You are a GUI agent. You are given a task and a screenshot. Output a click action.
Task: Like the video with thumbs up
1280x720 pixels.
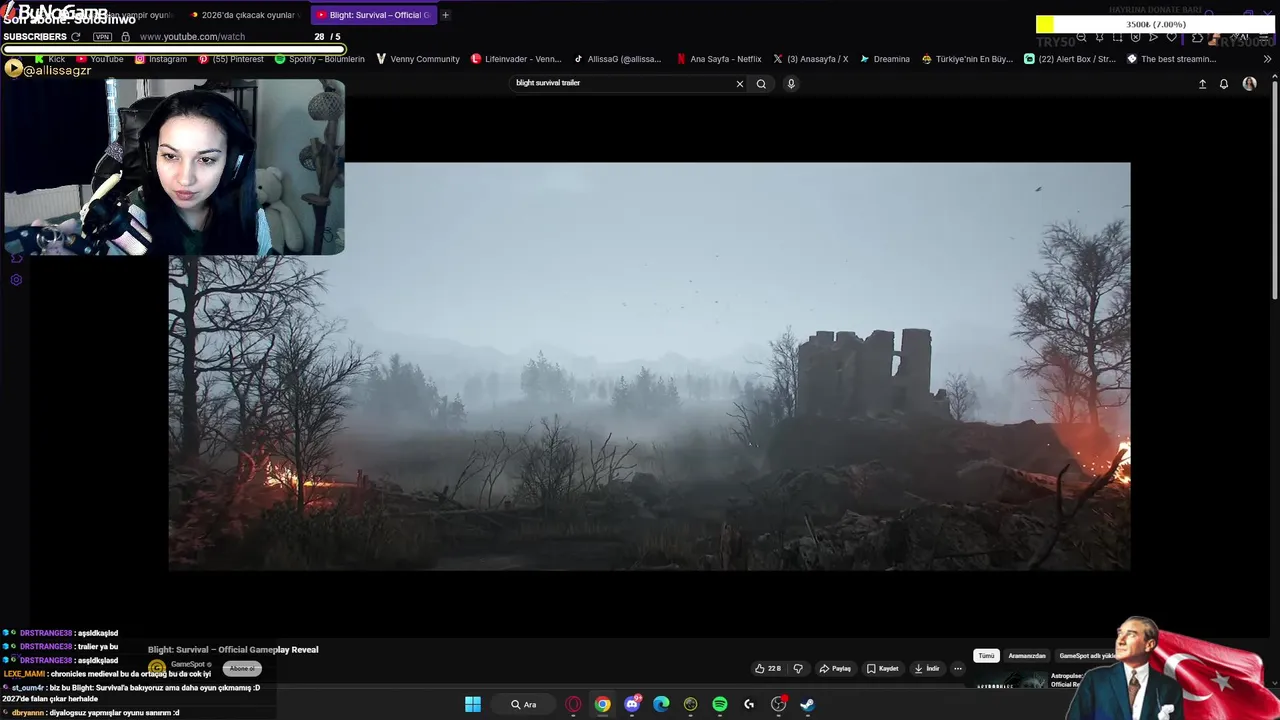768,668
